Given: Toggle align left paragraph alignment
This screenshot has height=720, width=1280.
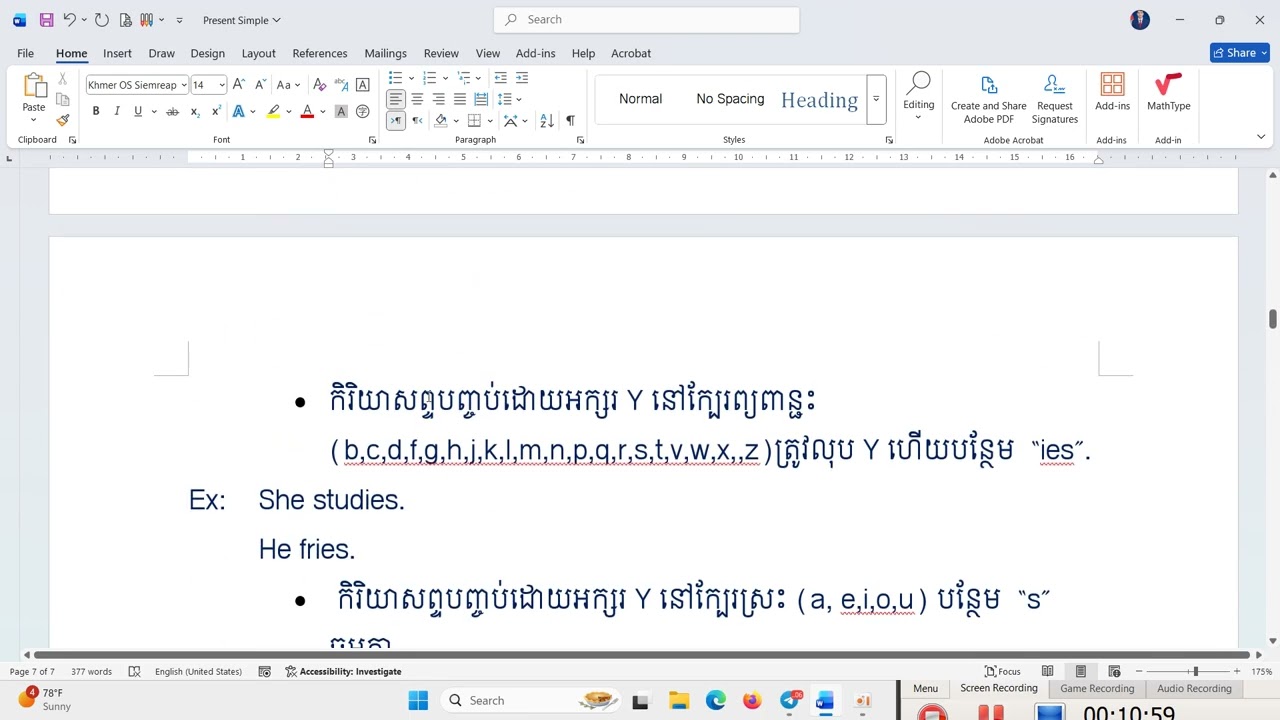Looking at the screenshot, I should [x=396, y=99].
